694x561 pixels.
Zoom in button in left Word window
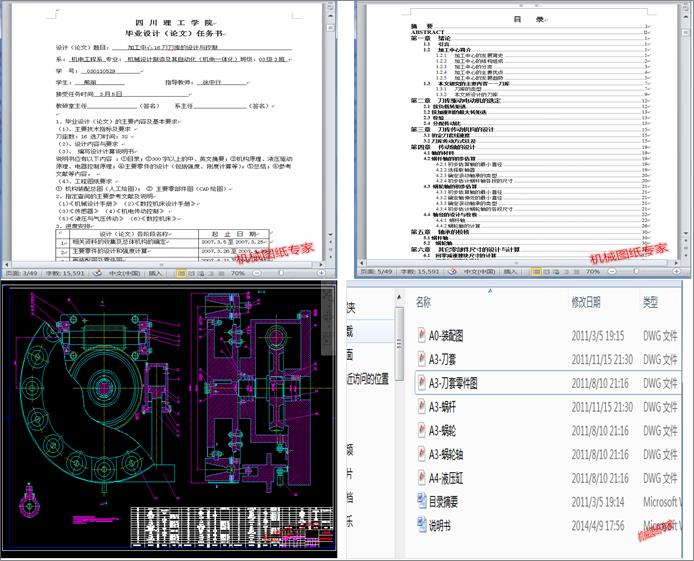[x=321, y=273]
